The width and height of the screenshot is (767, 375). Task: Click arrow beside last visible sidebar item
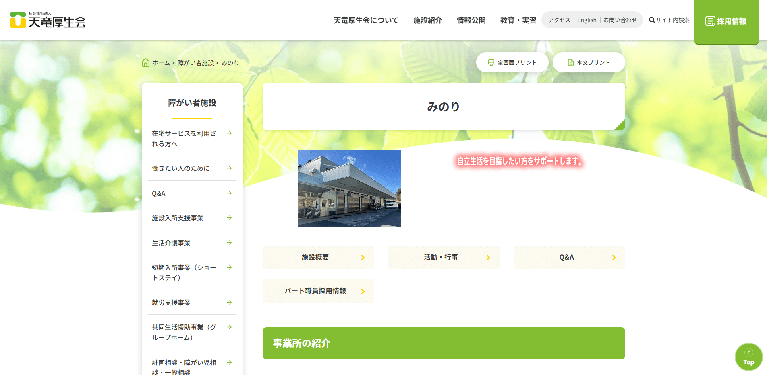tap(230, 363)
